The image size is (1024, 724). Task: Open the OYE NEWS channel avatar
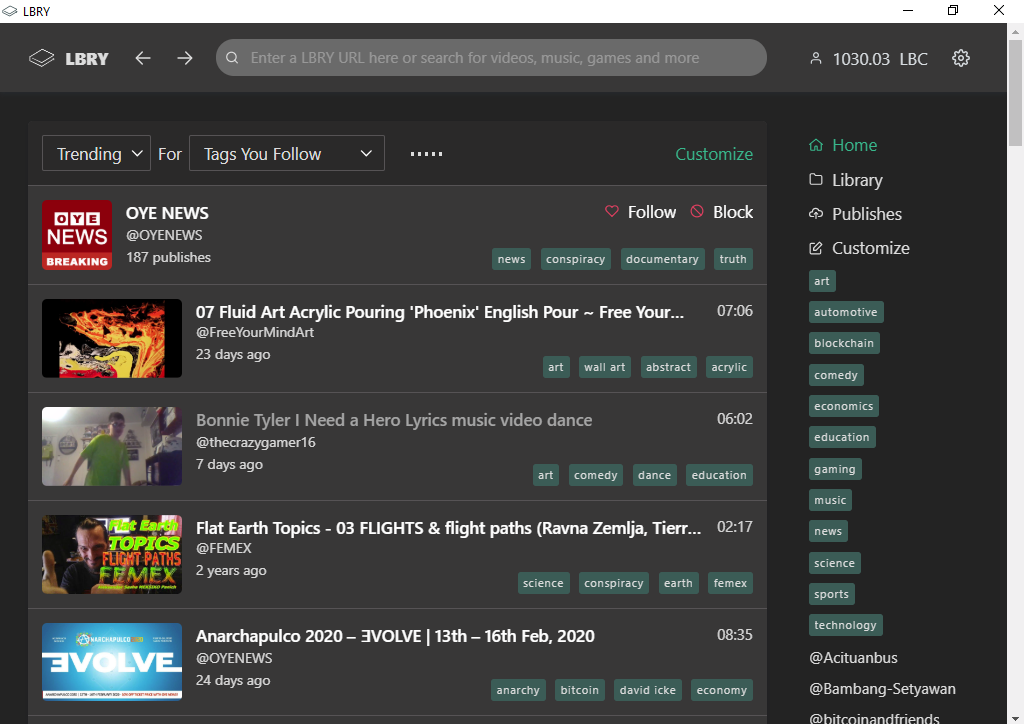coord(77,235)
